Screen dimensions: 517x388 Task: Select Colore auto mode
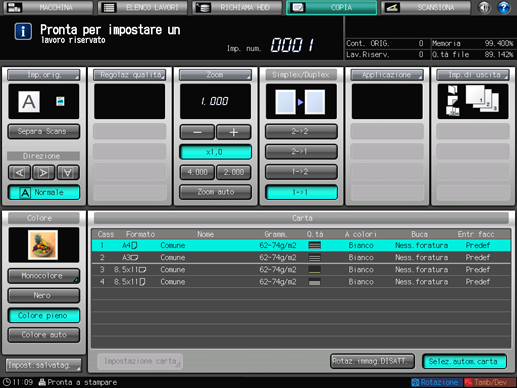click(x=44, y=335)
